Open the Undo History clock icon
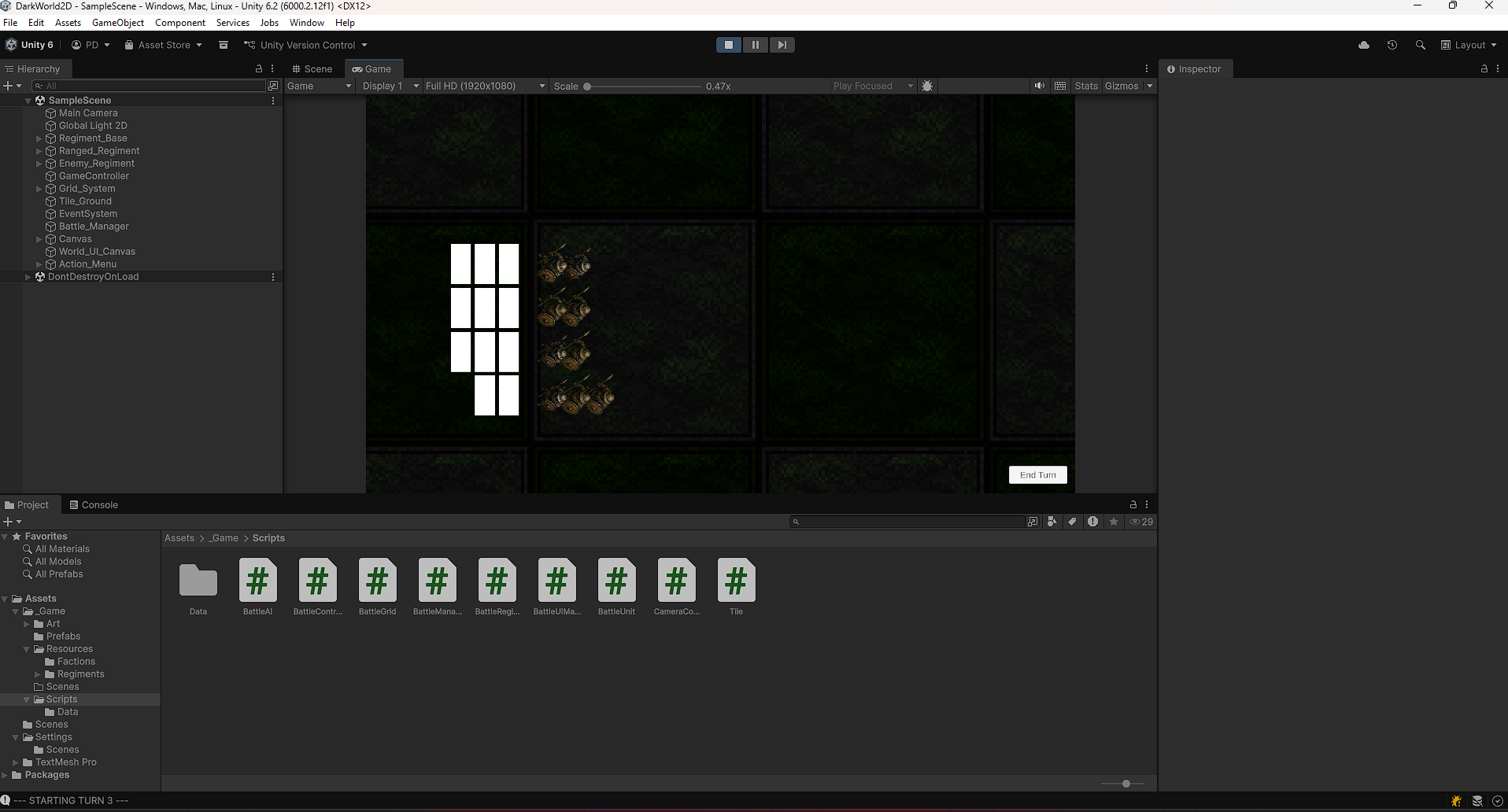1508x812 pixels. click(x=1392, y=45)
